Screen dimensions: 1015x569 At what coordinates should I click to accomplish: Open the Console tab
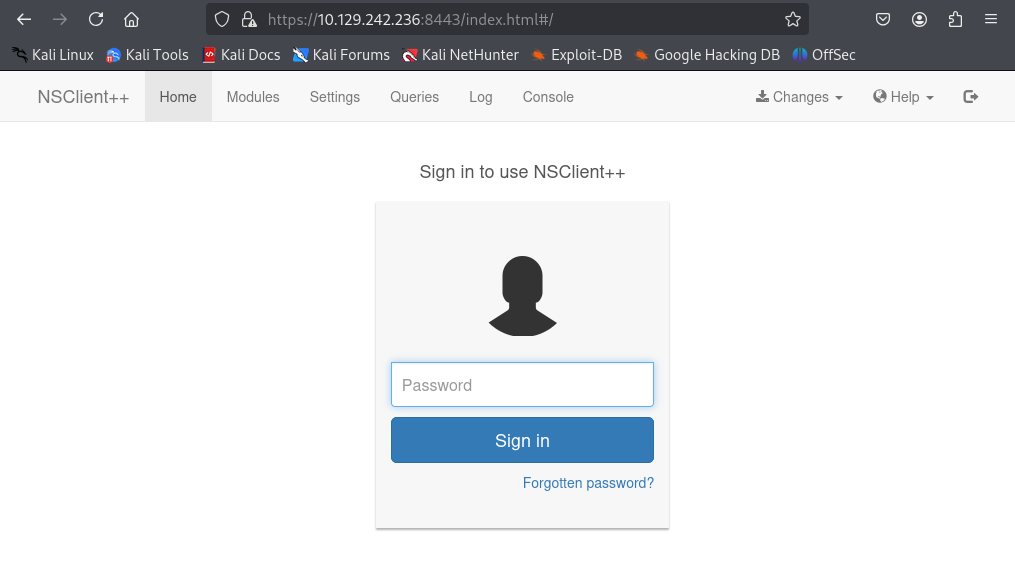tap(548, 96)
